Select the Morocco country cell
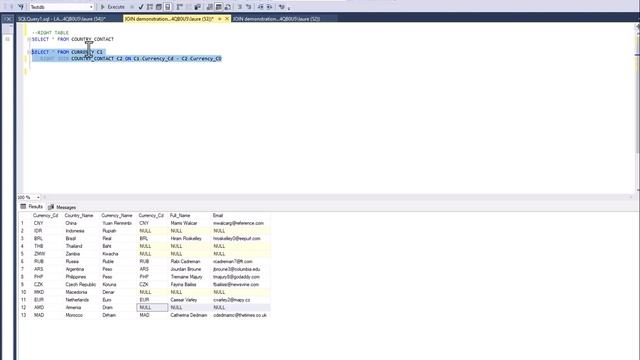The height and width of the screenshot is (360, 640). point(81,315)
